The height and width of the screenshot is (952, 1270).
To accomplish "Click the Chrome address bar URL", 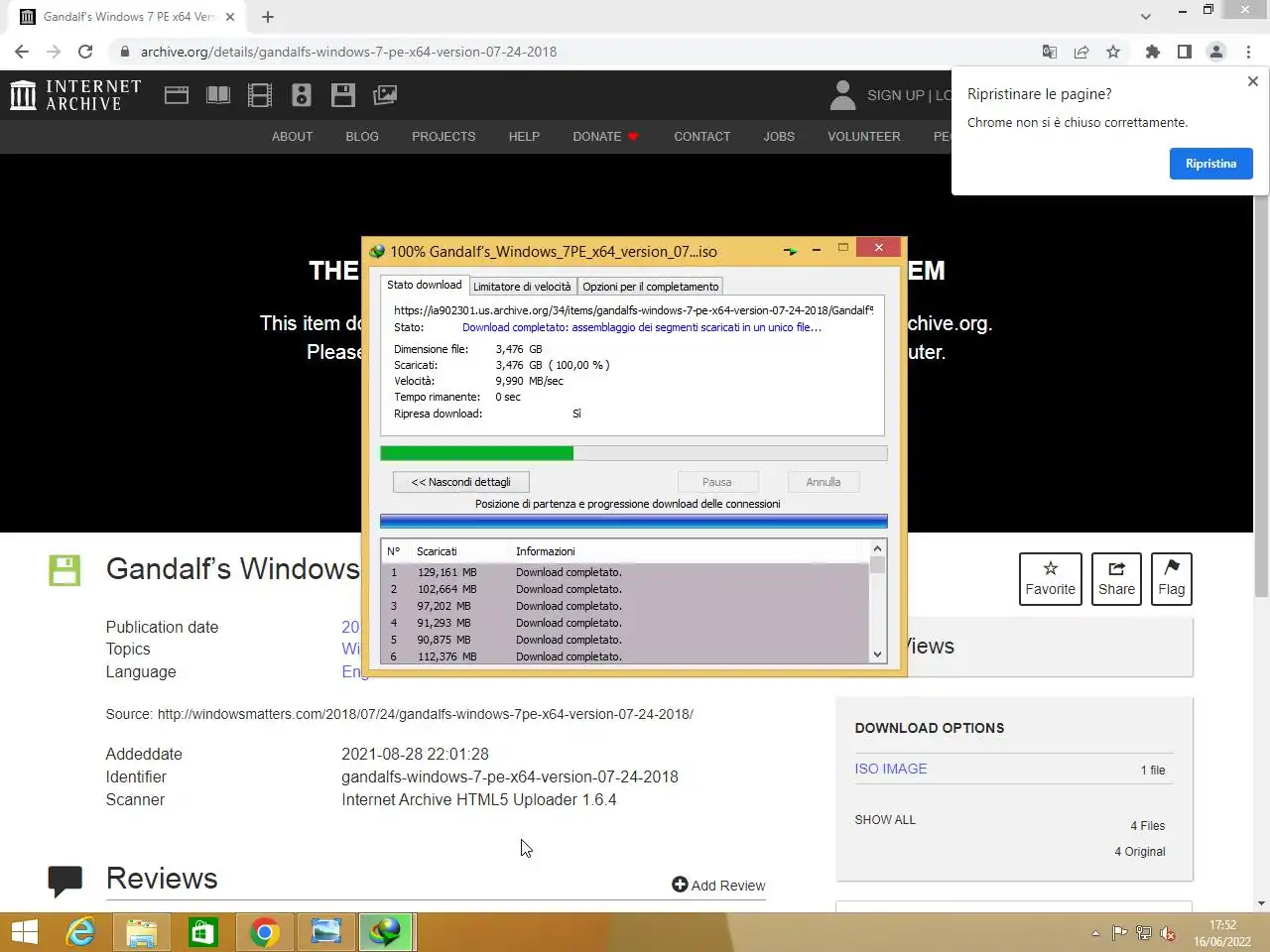I will coord(348,52).
